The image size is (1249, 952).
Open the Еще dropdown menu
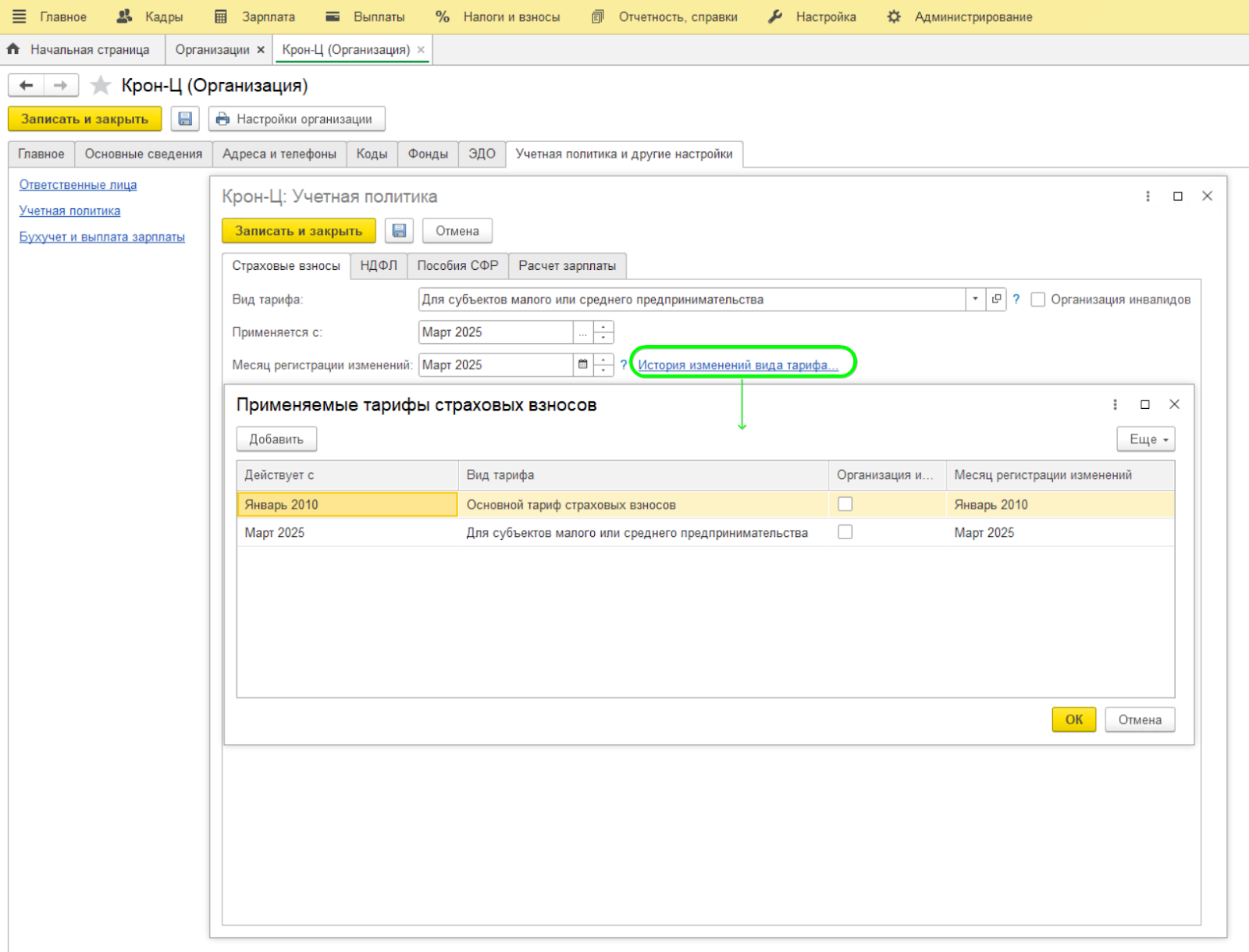pyautogui.click(x=1145, y=439)
